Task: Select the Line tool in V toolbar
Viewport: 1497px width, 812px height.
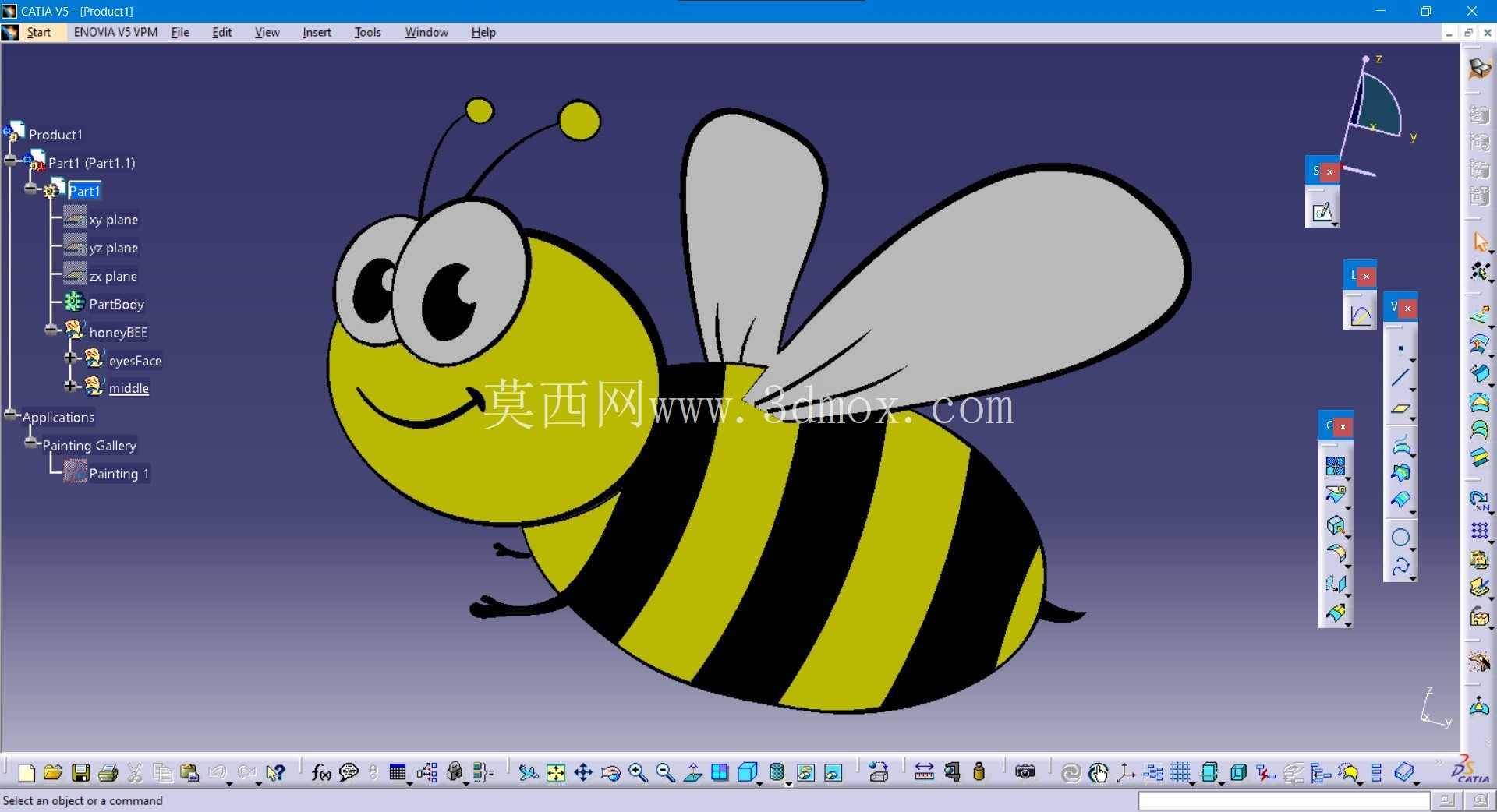Action: point(1400,378)
